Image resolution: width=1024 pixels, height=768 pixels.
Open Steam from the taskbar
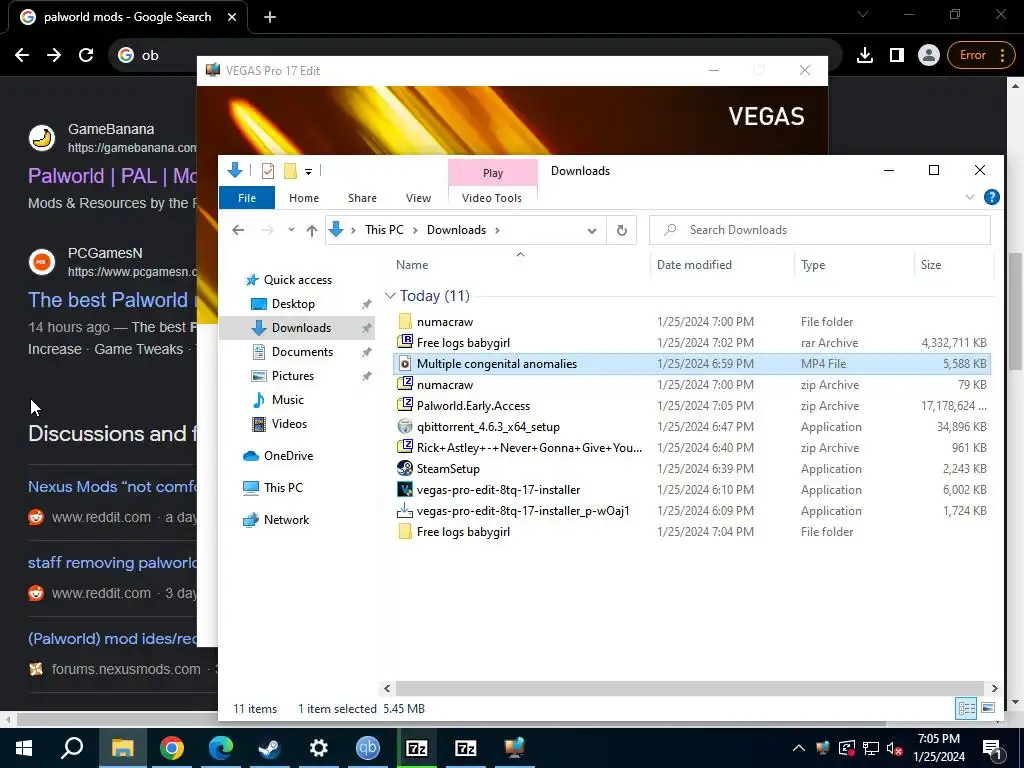point(269,748)
